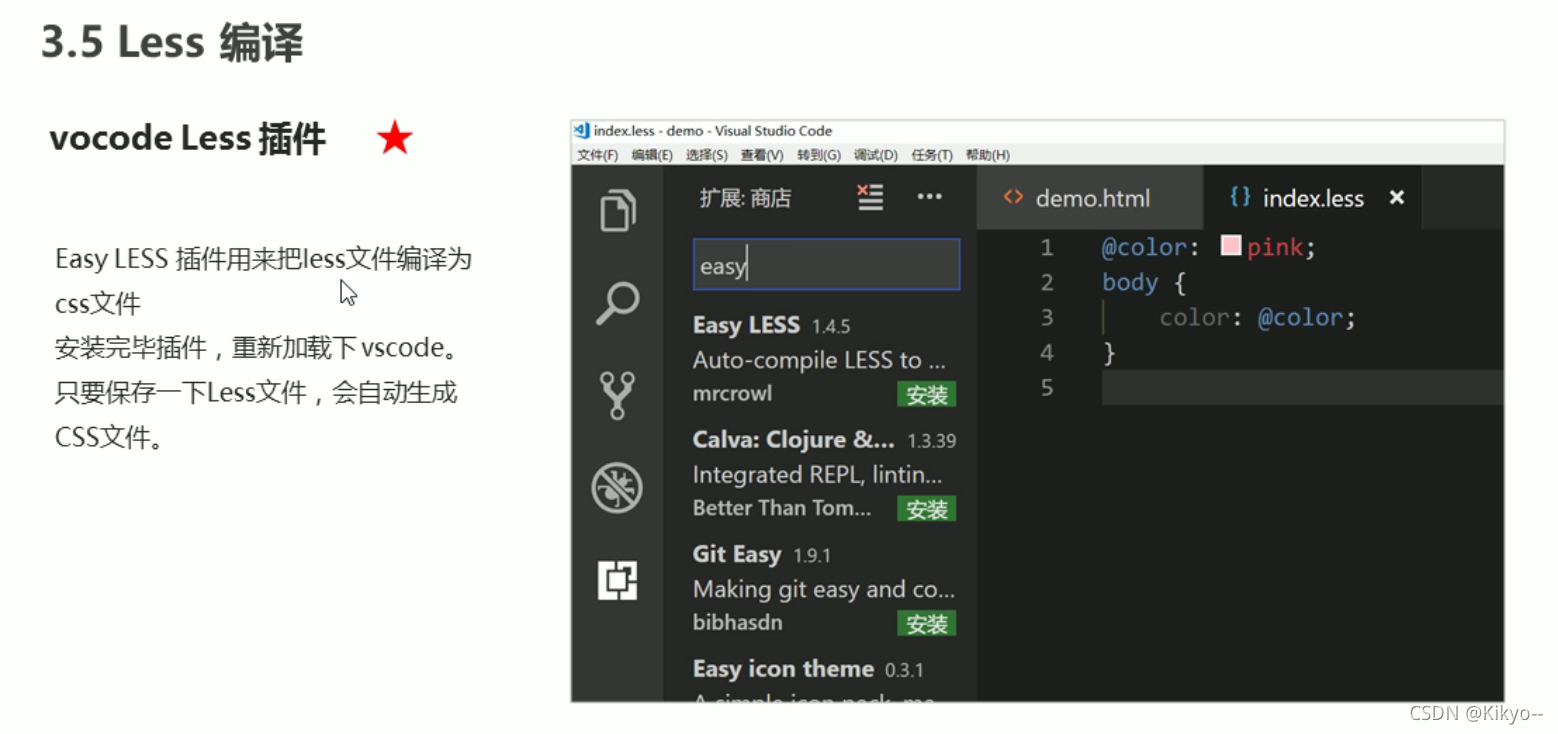Open the 文件(F) menu
This screenshot has width=1558, height=734.
pos(598,155)
